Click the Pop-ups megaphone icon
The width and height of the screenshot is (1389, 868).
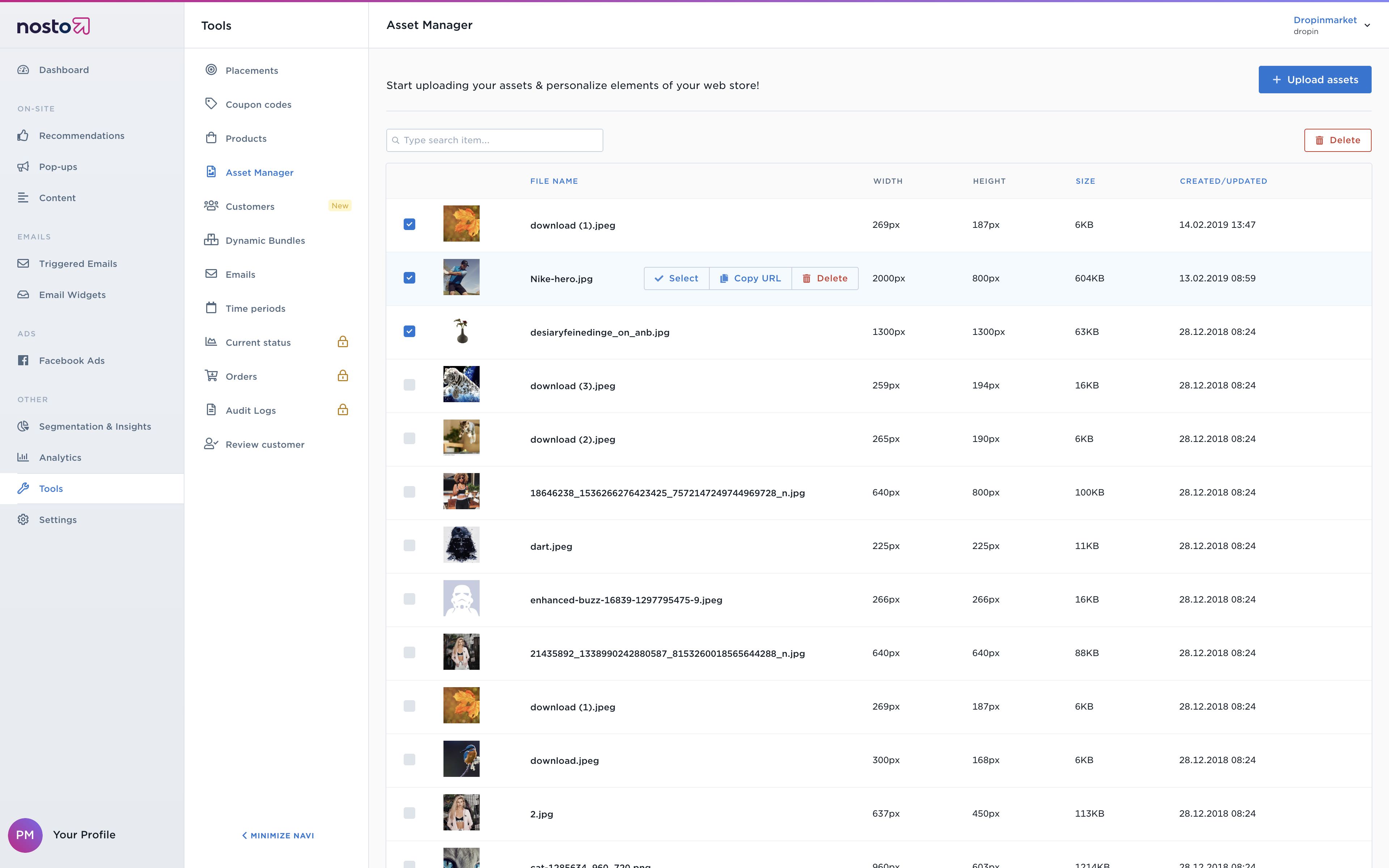(x=23, y=166)
